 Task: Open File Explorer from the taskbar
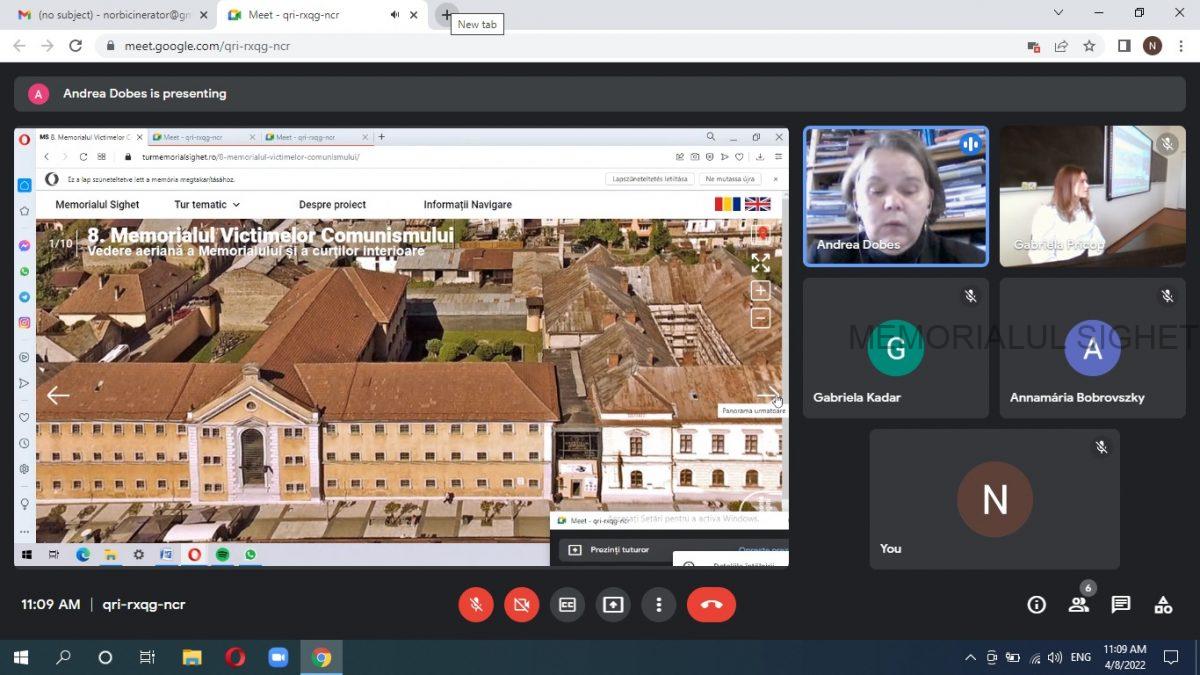192,657
